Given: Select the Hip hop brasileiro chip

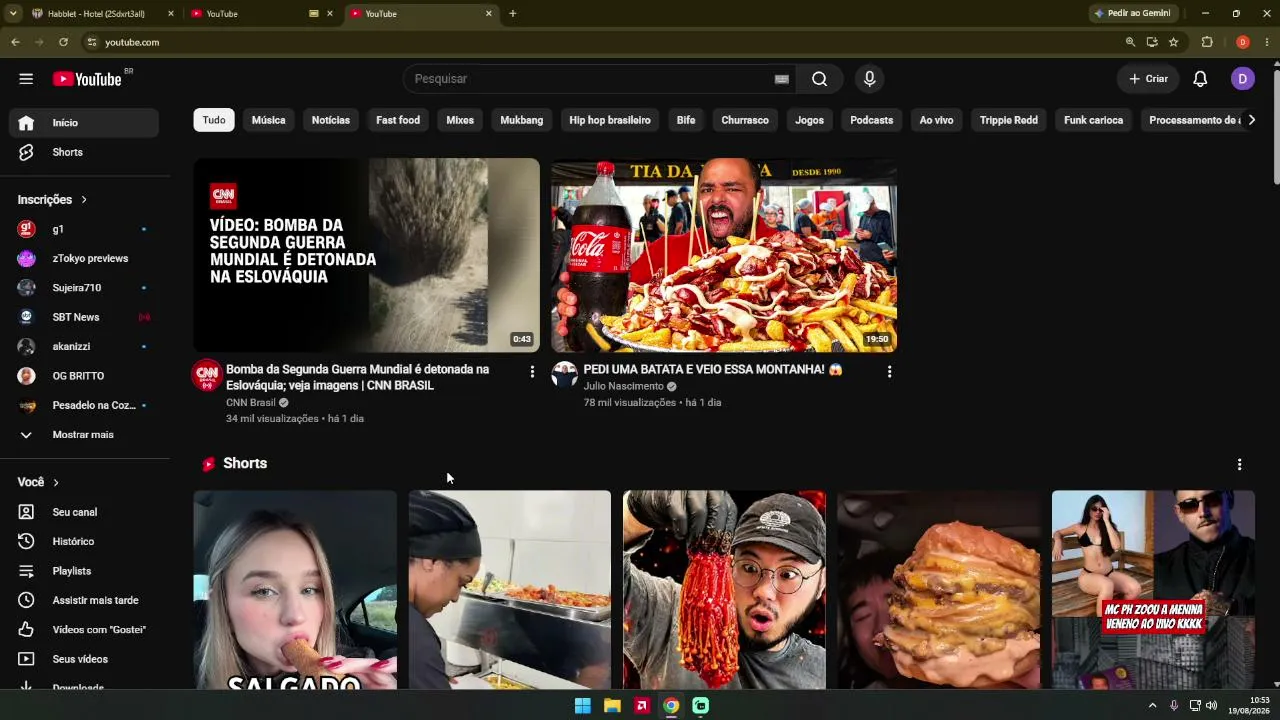Looking at the screenshot, I should coord(610,120).
